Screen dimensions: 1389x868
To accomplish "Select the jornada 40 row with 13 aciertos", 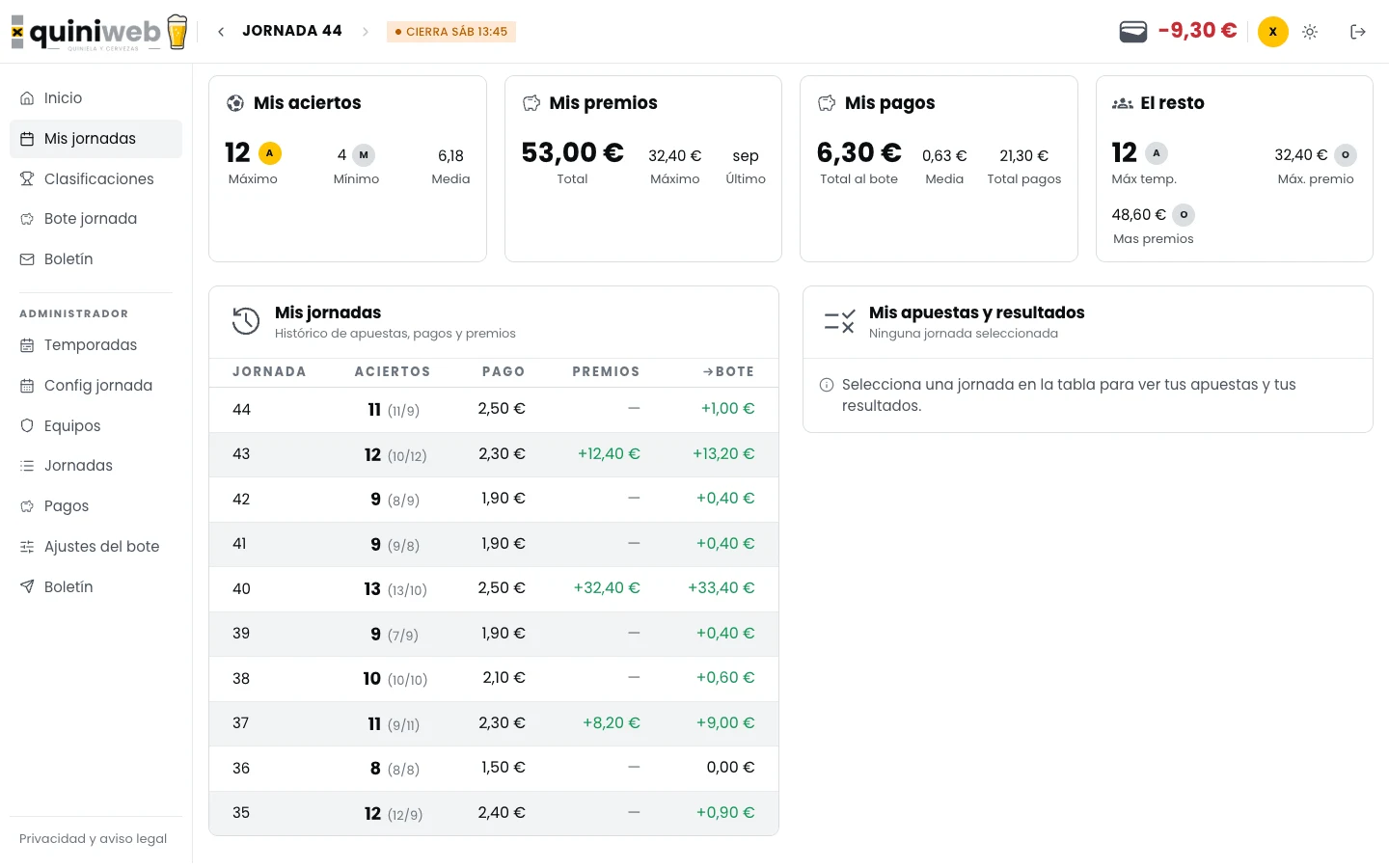I will click(x=494, y=588).
